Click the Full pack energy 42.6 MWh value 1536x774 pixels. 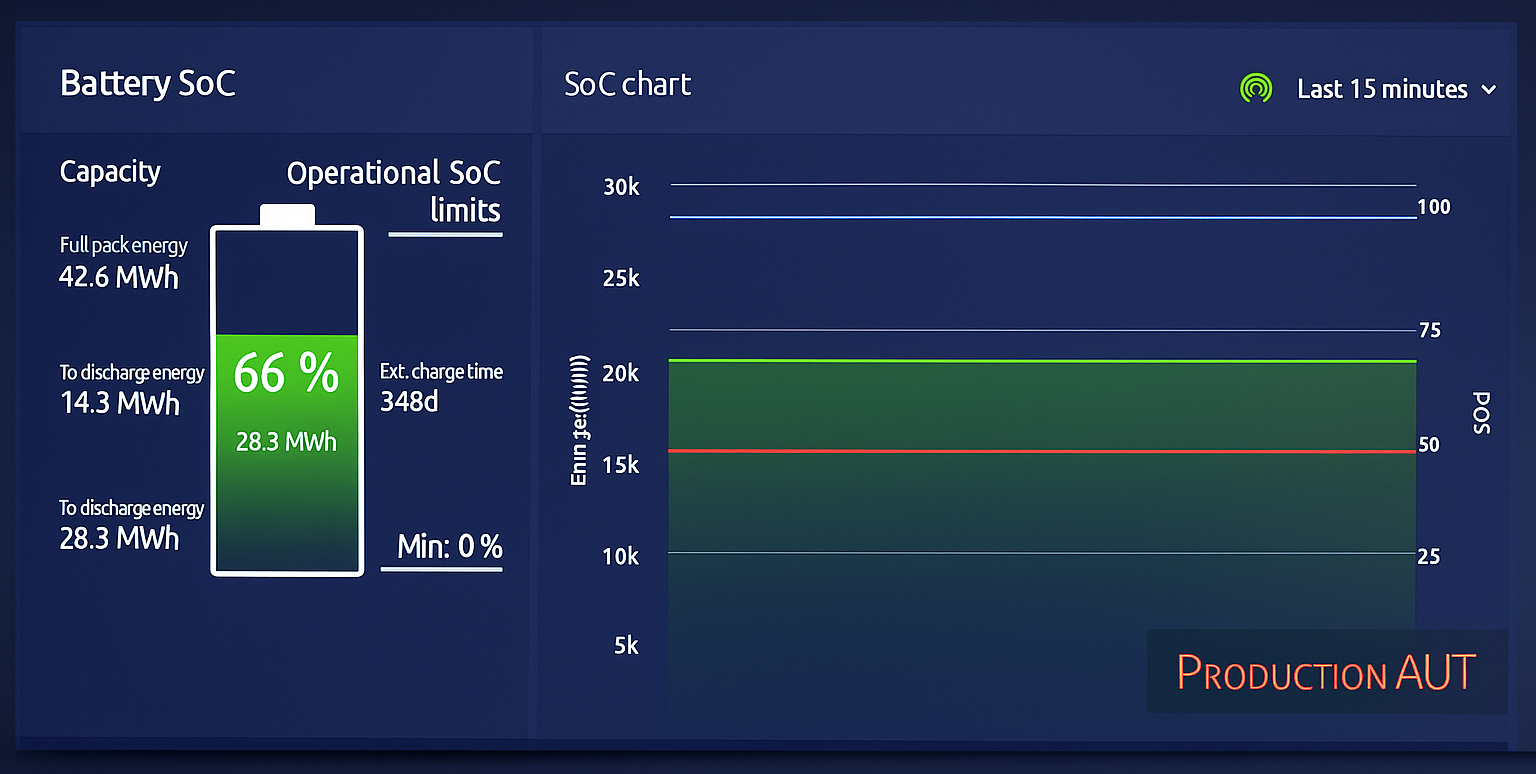pyautogui.click(x=118, y=277)
